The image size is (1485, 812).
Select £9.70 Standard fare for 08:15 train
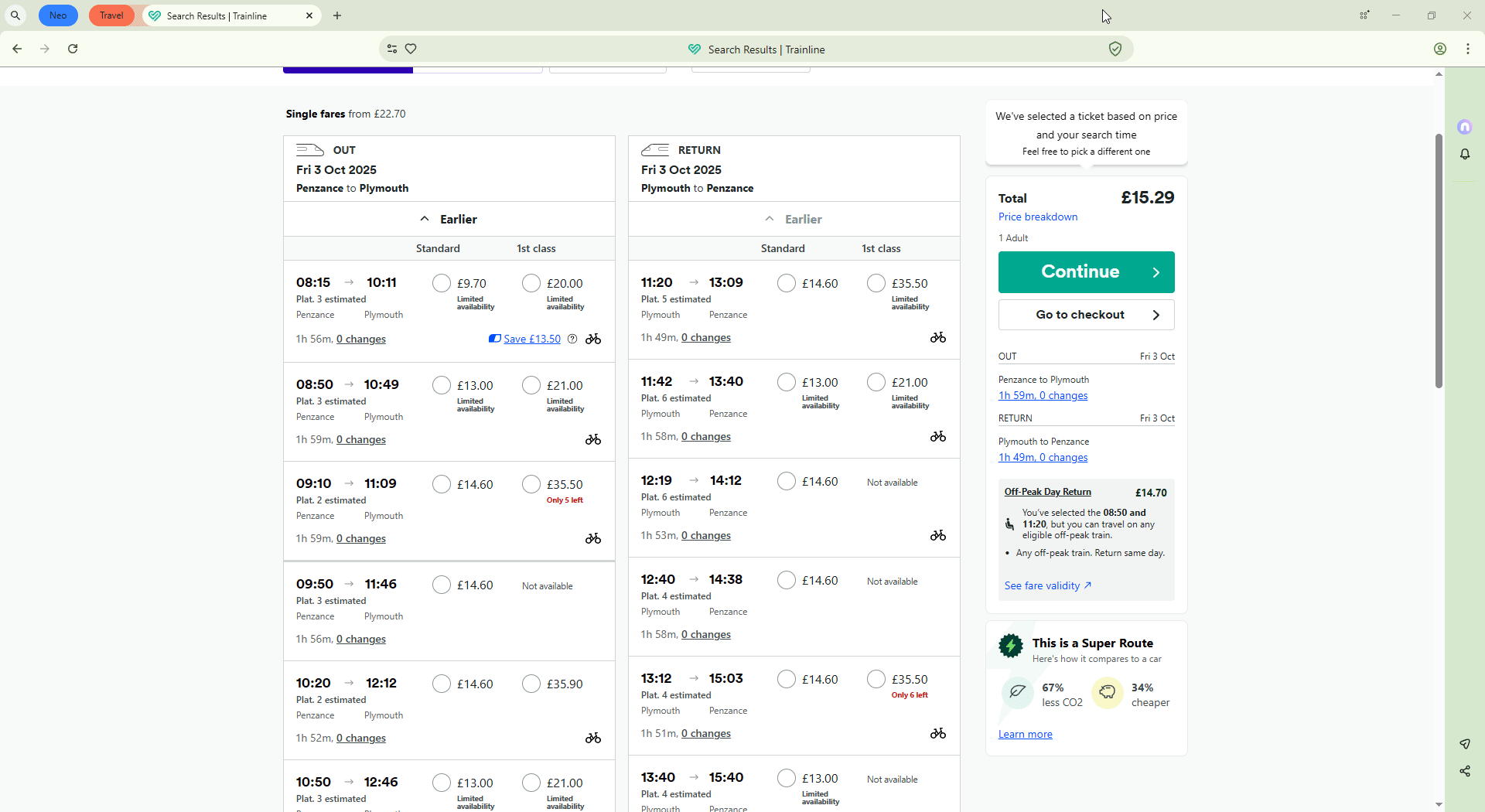[442, 283]
